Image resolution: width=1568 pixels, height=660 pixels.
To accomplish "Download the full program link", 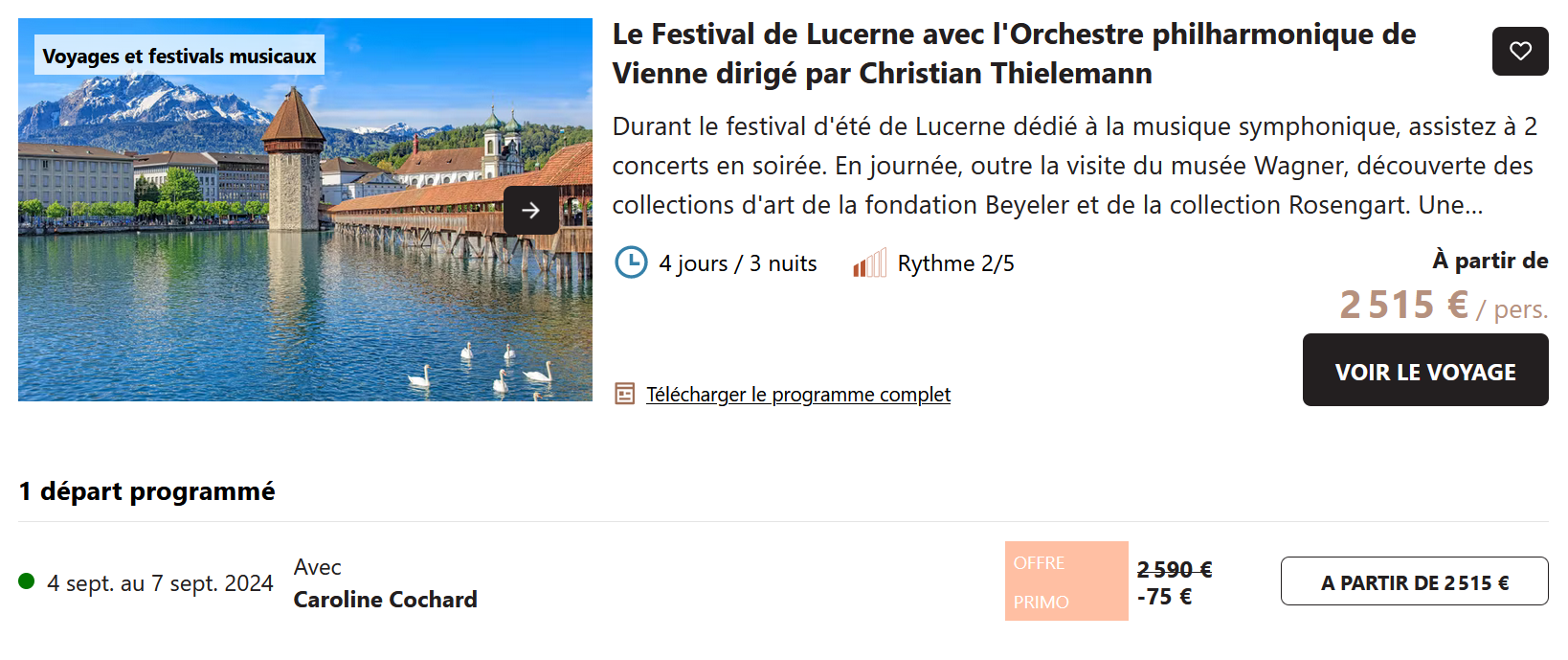I will 798,395.
